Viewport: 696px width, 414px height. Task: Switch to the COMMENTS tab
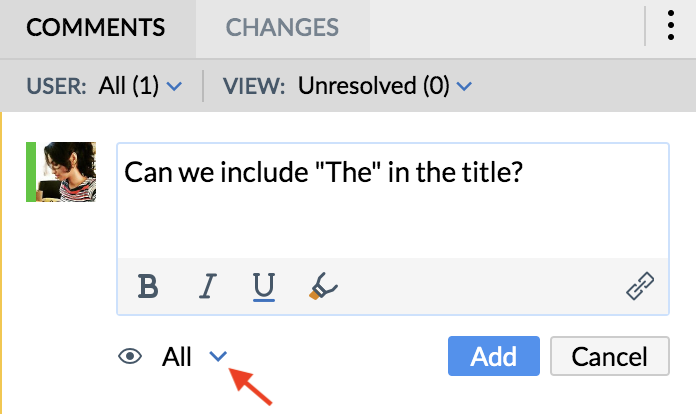pos(98,27)
